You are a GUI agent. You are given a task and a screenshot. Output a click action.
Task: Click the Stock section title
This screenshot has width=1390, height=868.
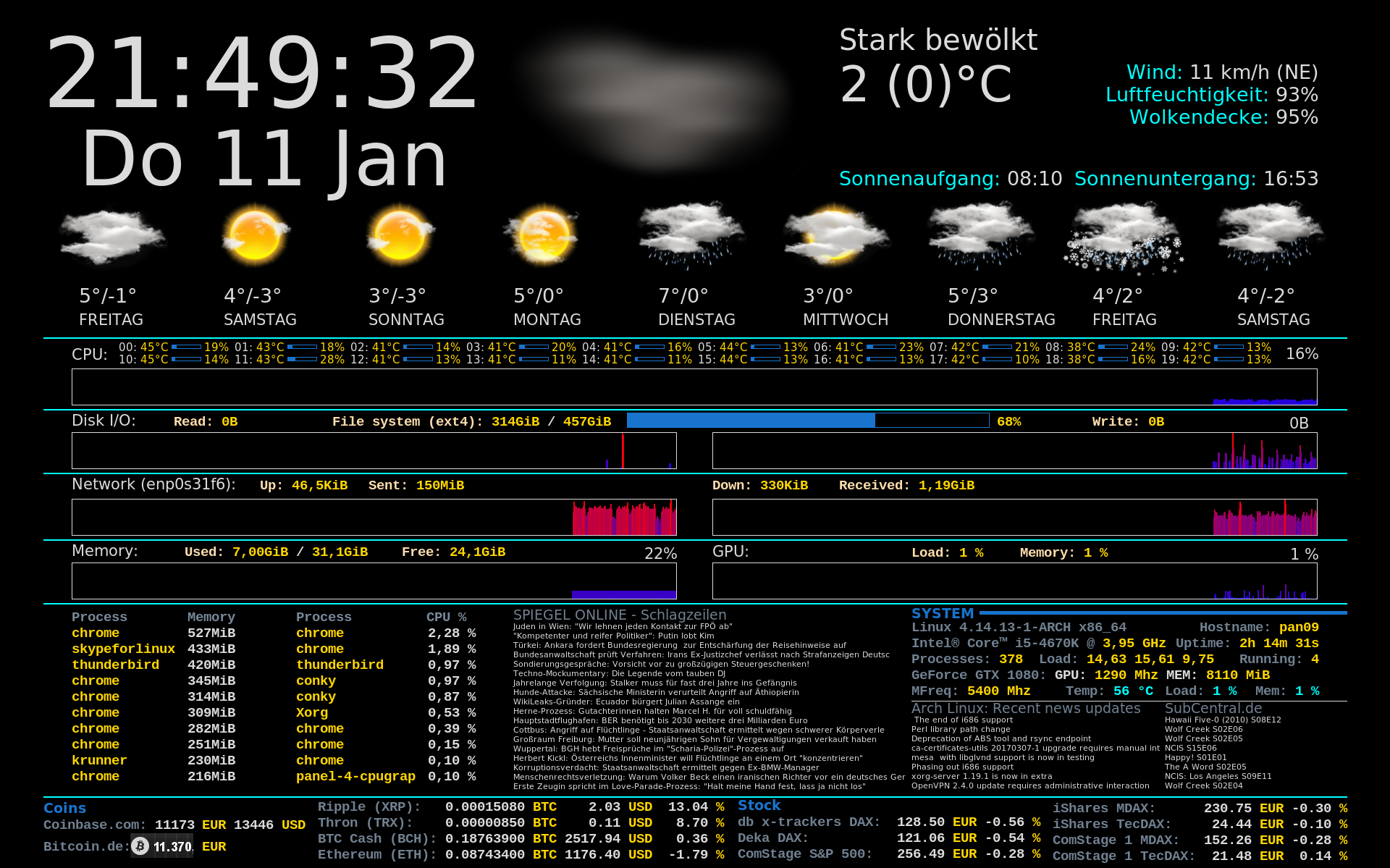click(759, 805)
